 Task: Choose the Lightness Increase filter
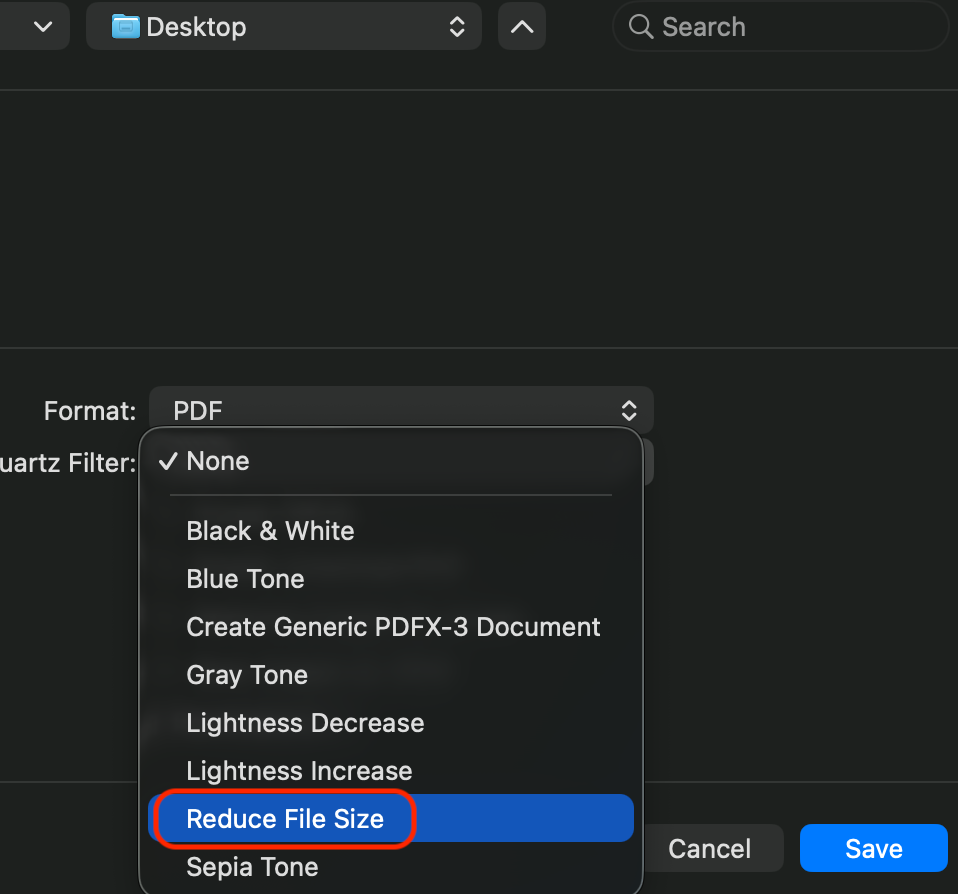299,771
